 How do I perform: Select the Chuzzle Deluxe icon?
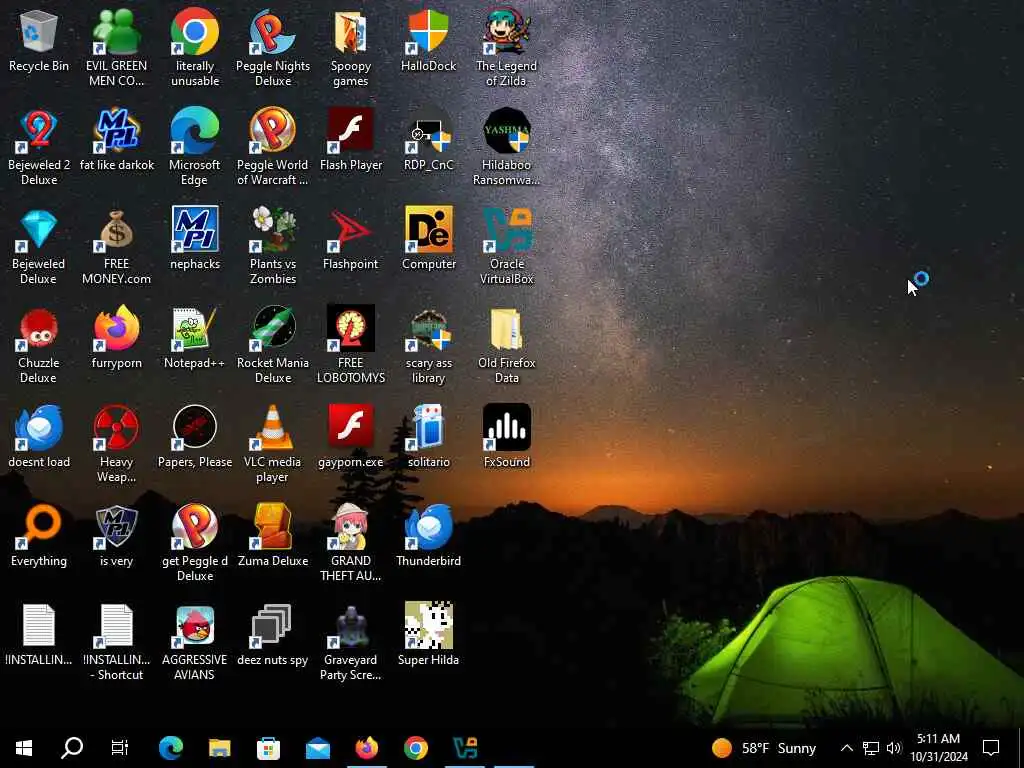pos(39,346)
